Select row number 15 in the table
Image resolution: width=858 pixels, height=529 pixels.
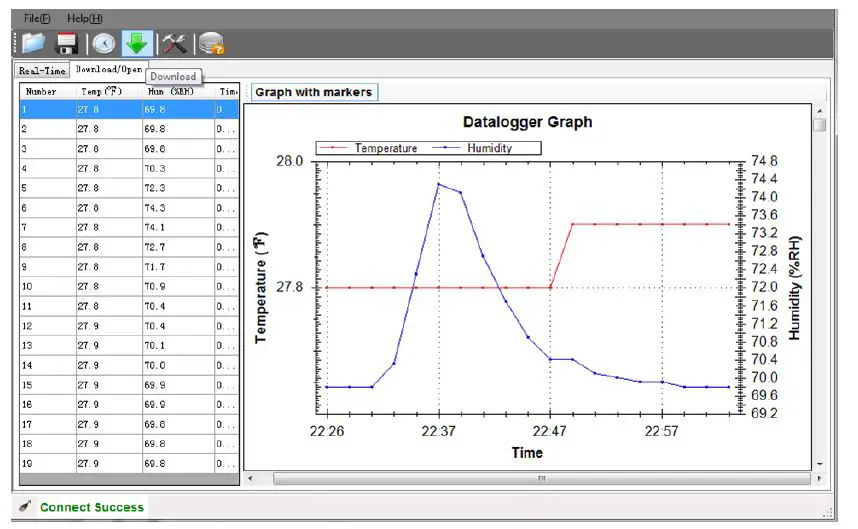tap(129, 385)
